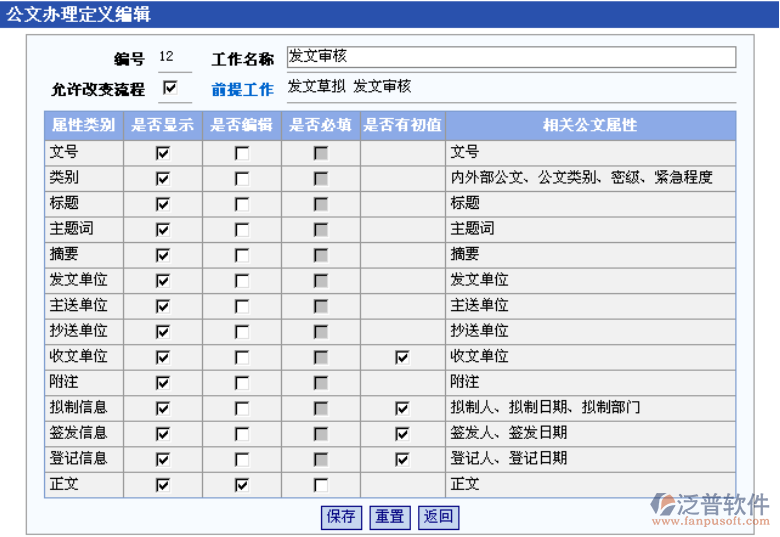Uncheck 是否显示 for the 收文单位 row

coord(163,358)
